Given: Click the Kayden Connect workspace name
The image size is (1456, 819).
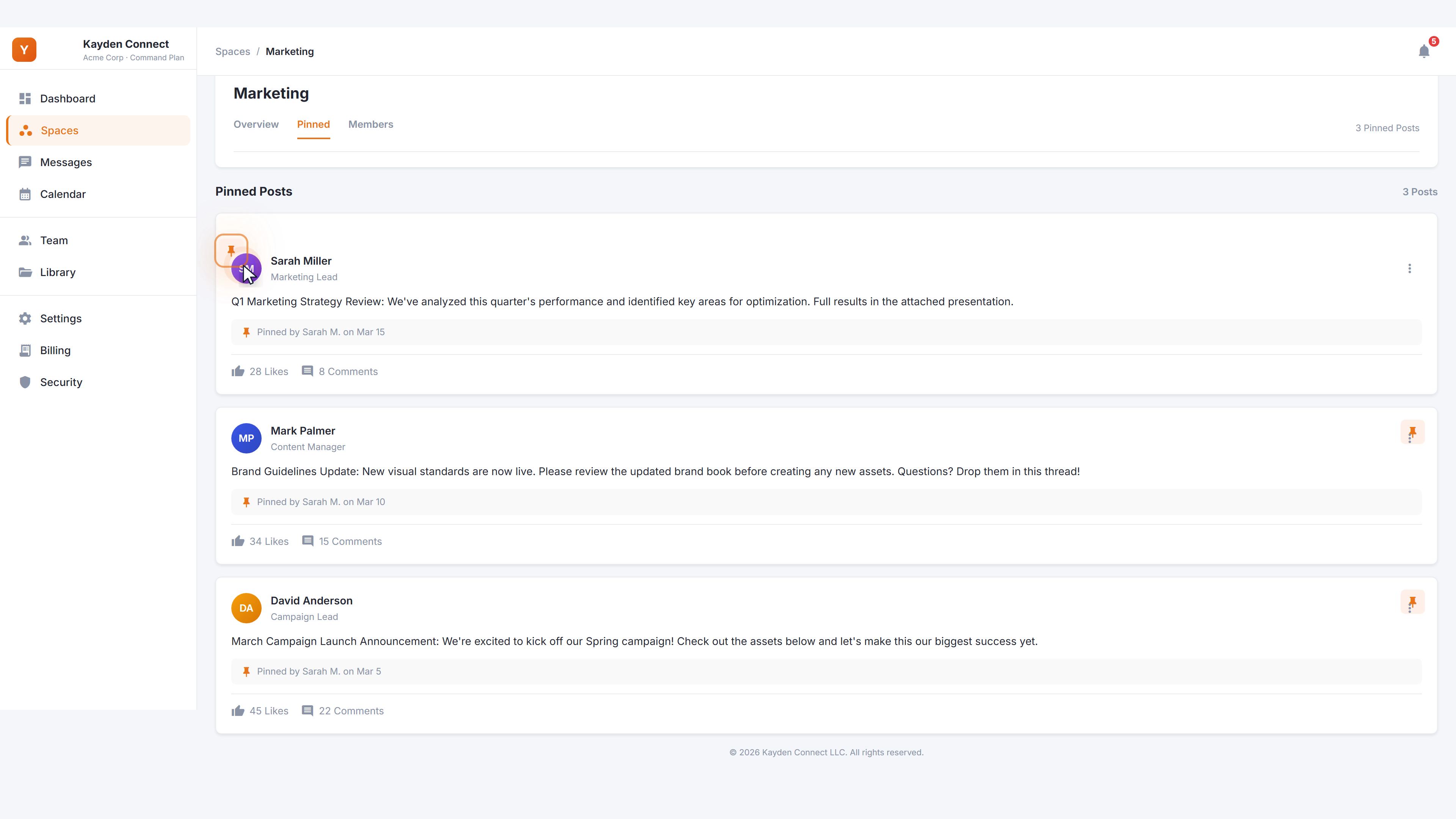Looking at the screenshot, I should [126, 44].
